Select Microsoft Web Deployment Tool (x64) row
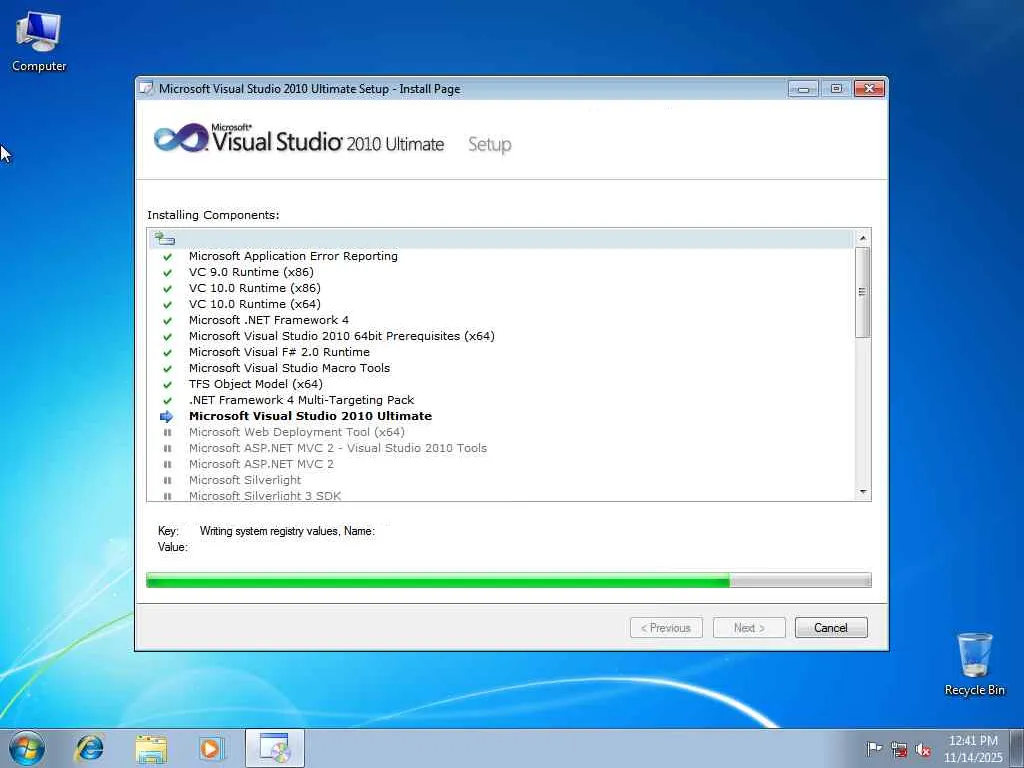Image resolution: width=1024 pixels, height=768 pixels. point(501,432)
